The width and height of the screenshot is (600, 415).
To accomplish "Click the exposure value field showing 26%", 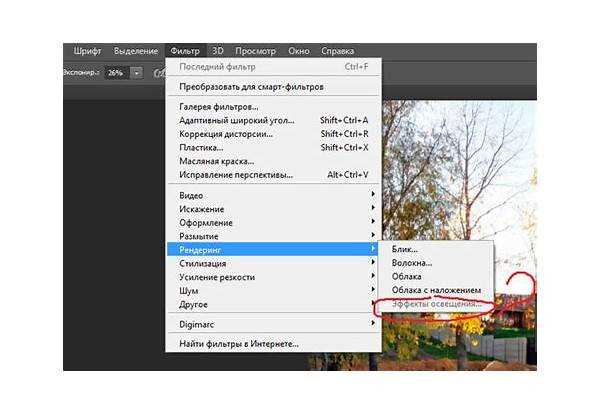I will click(x=115, y=72).
